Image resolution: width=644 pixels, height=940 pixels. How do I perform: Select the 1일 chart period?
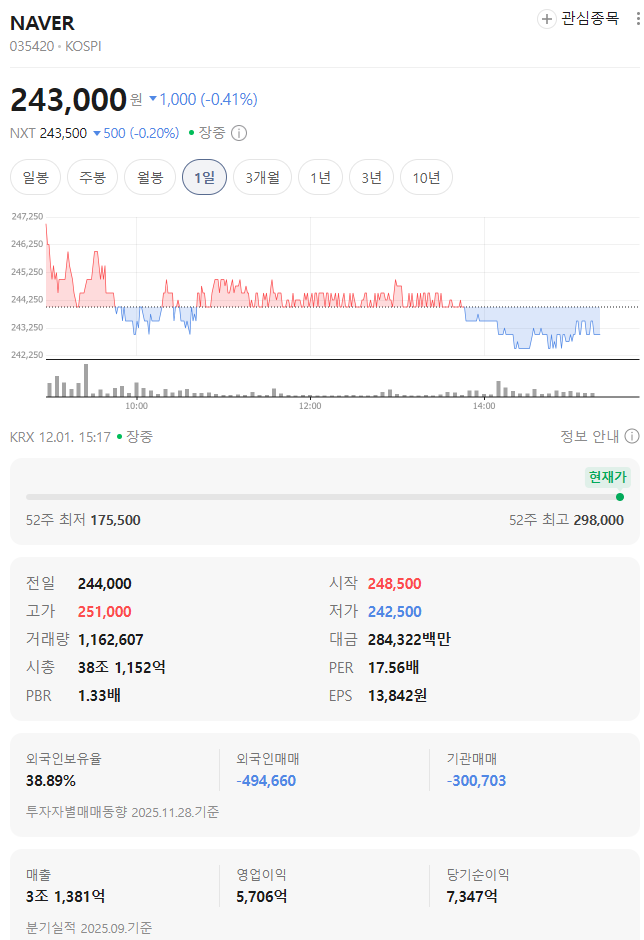pos(204,177)
